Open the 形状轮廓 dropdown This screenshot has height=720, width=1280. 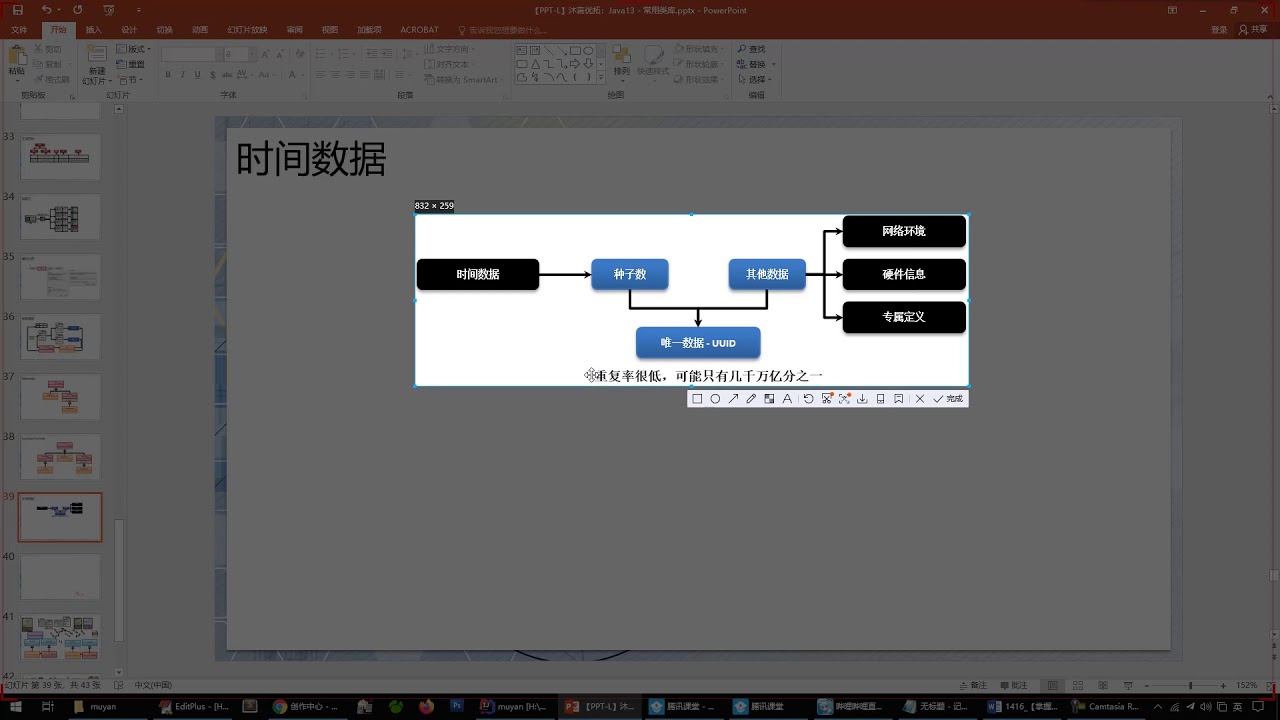coord(697,64)
